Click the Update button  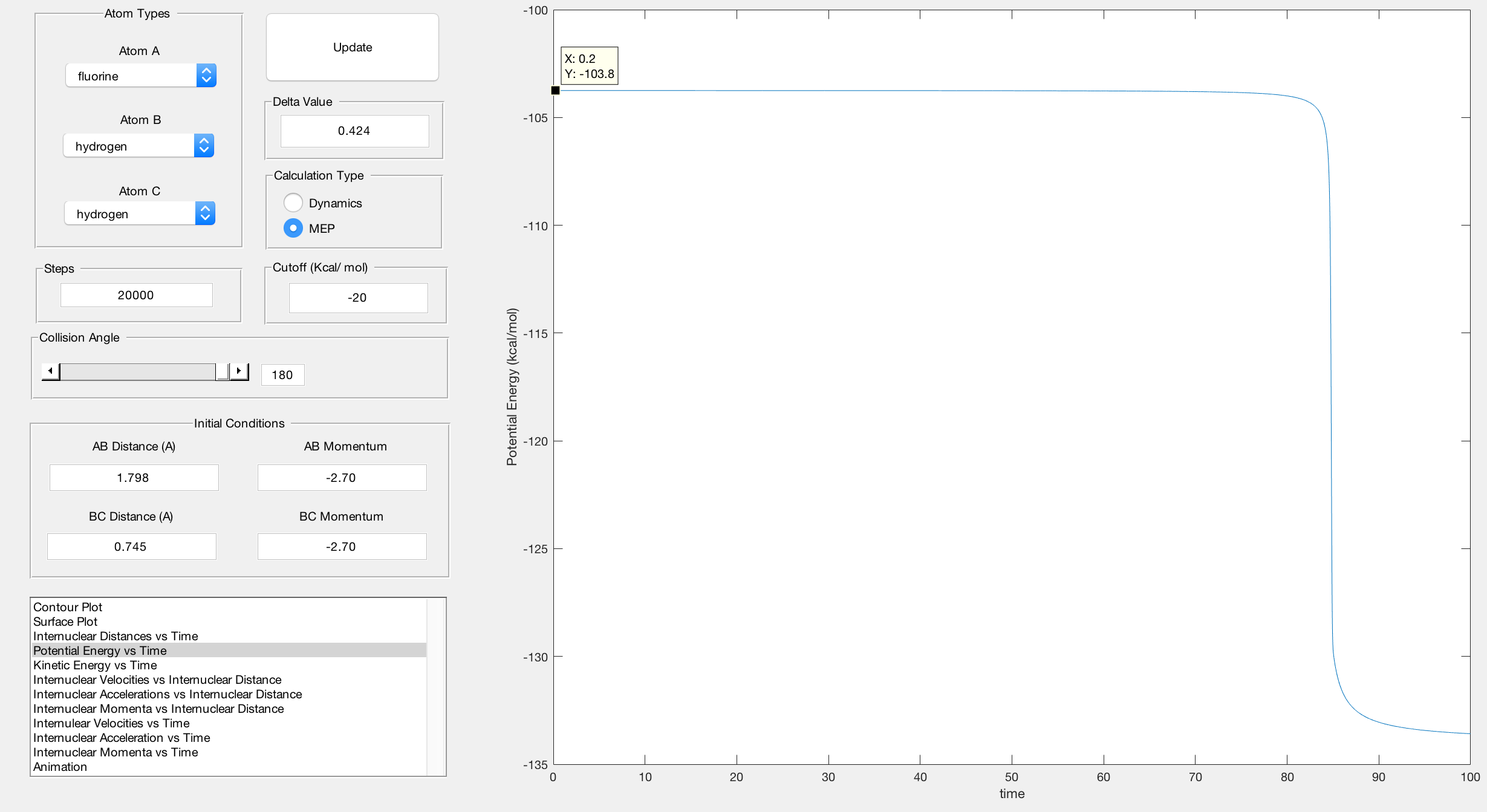352,47
